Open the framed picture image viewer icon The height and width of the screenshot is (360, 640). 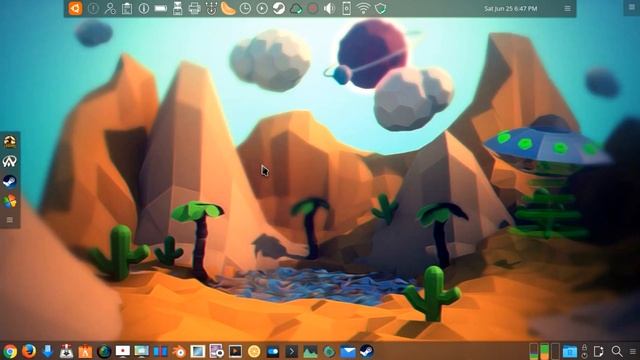pyautogui.click(x=198, y=351)
